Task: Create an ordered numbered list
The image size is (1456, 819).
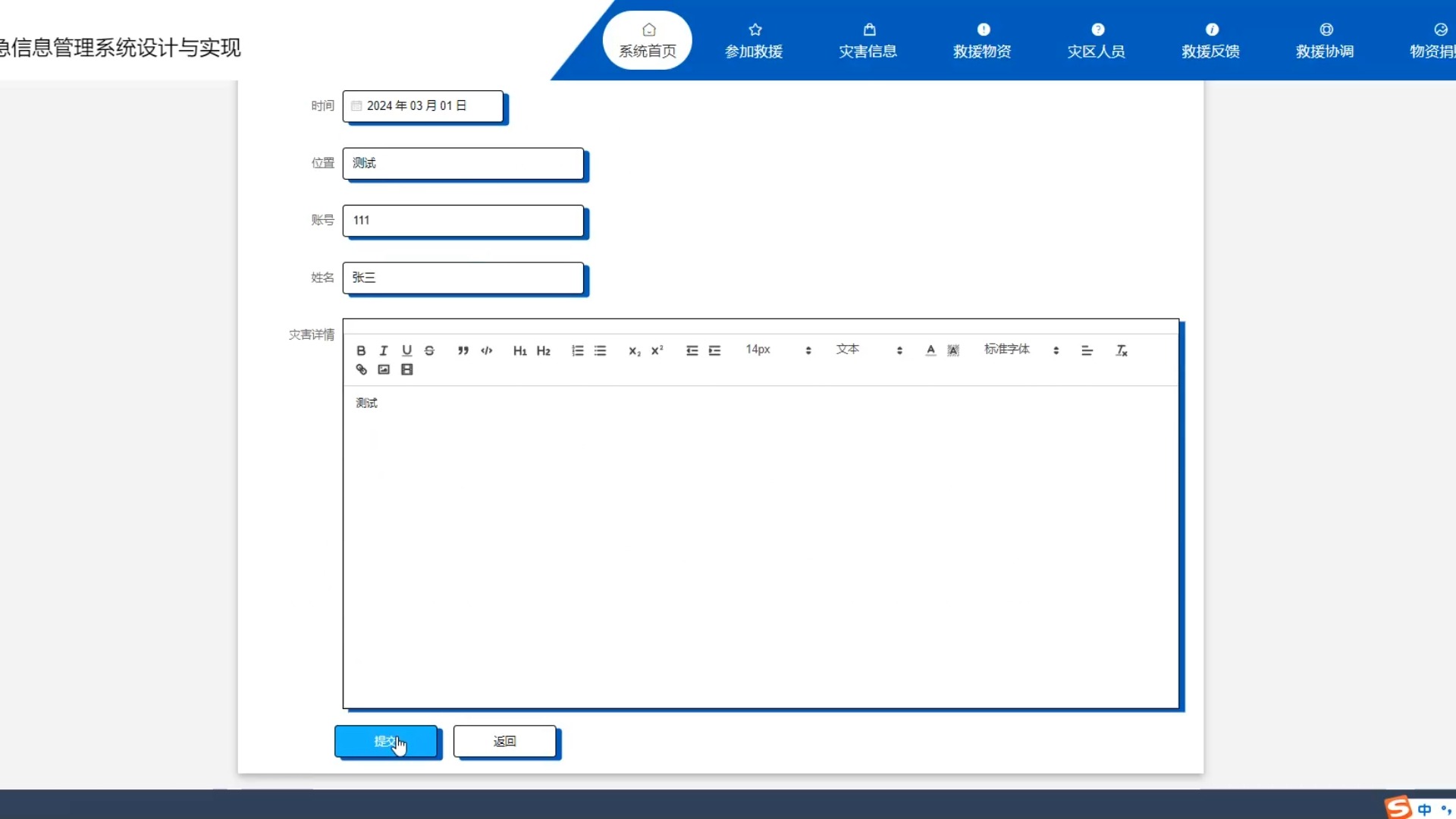Action: click(x=578, y=350)
